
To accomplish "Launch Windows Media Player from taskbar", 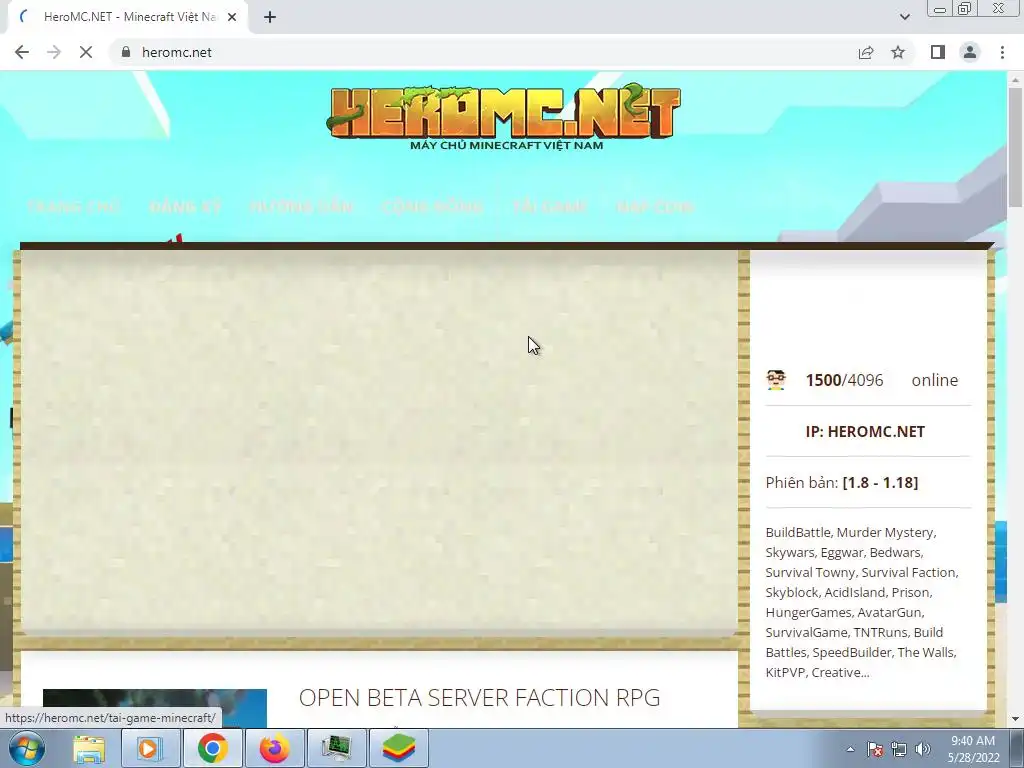I will (x=150, y=748).
